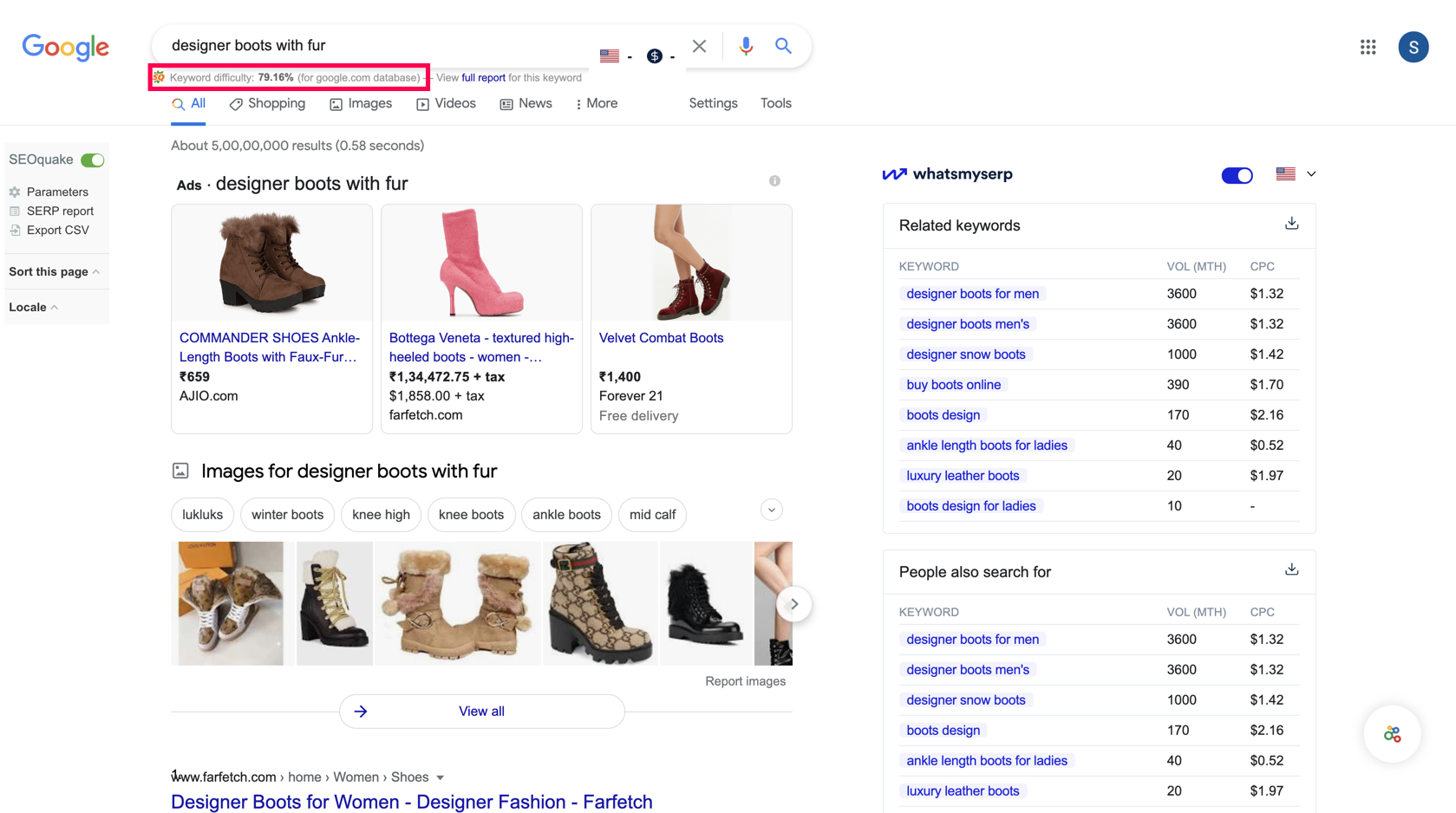This screenshot has width=1456, height=813.
Task: Download the Related keywords list
Action: [x=1291, y=224]
